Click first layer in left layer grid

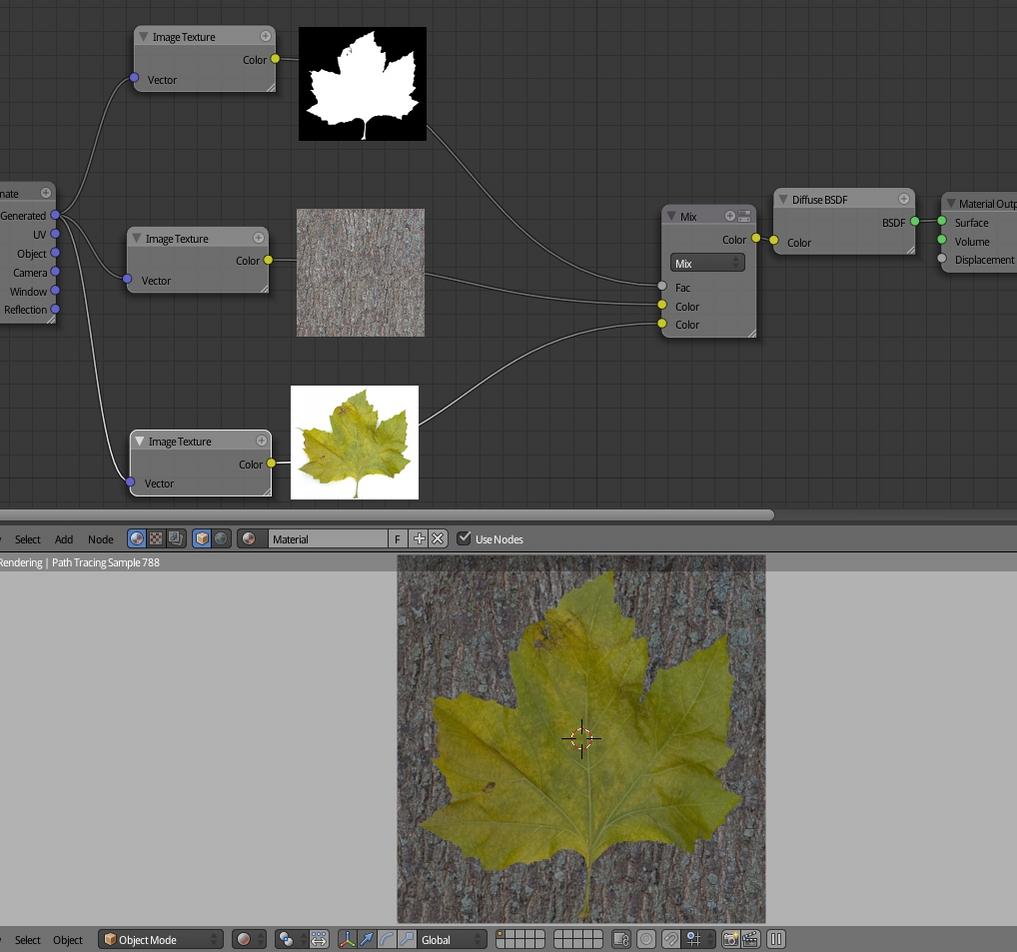[x=500, y=934]
